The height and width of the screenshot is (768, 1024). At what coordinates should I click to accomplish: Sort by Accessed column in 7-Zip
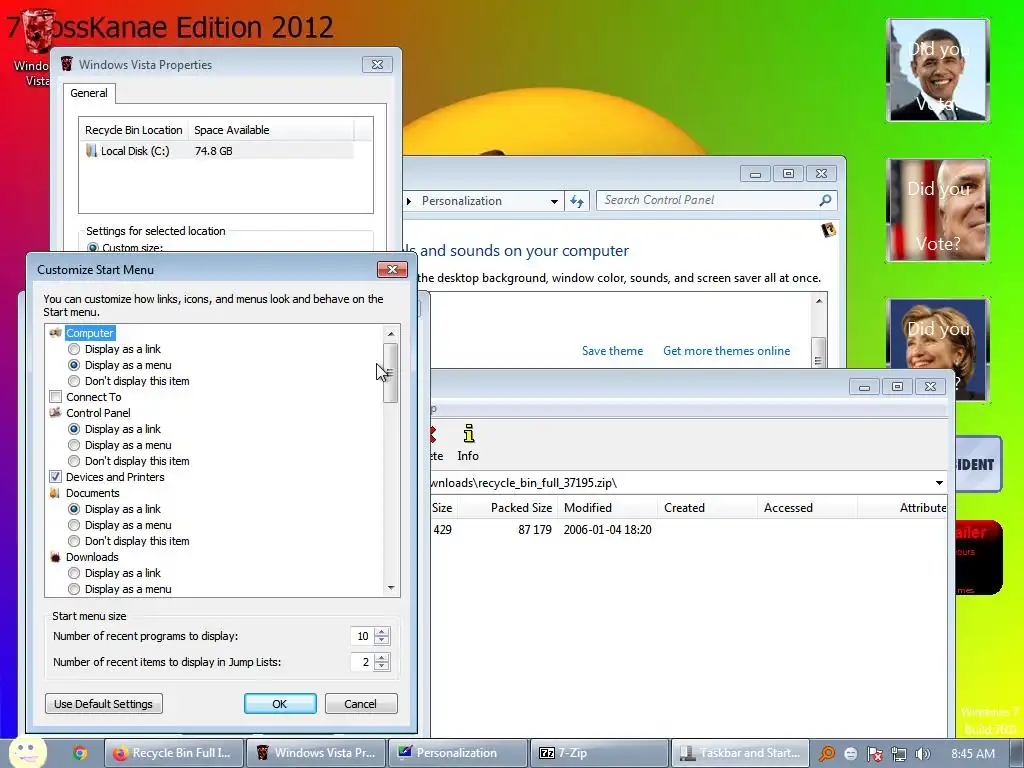(808, 508)
